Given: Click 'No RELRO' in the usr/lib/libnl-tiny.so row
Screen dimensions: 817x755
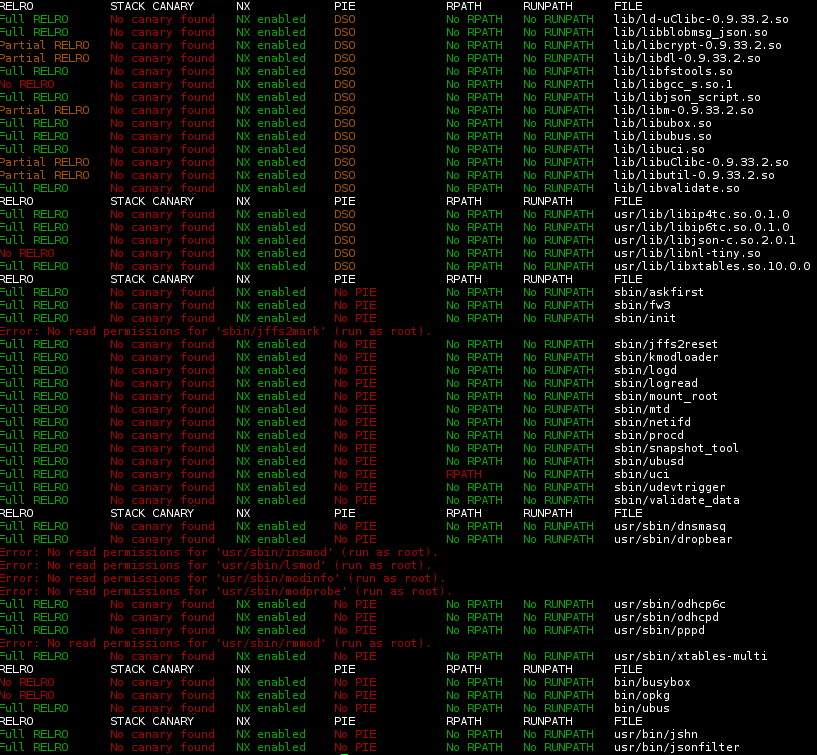Looking at the screenshot, I should tap(27, 254).
